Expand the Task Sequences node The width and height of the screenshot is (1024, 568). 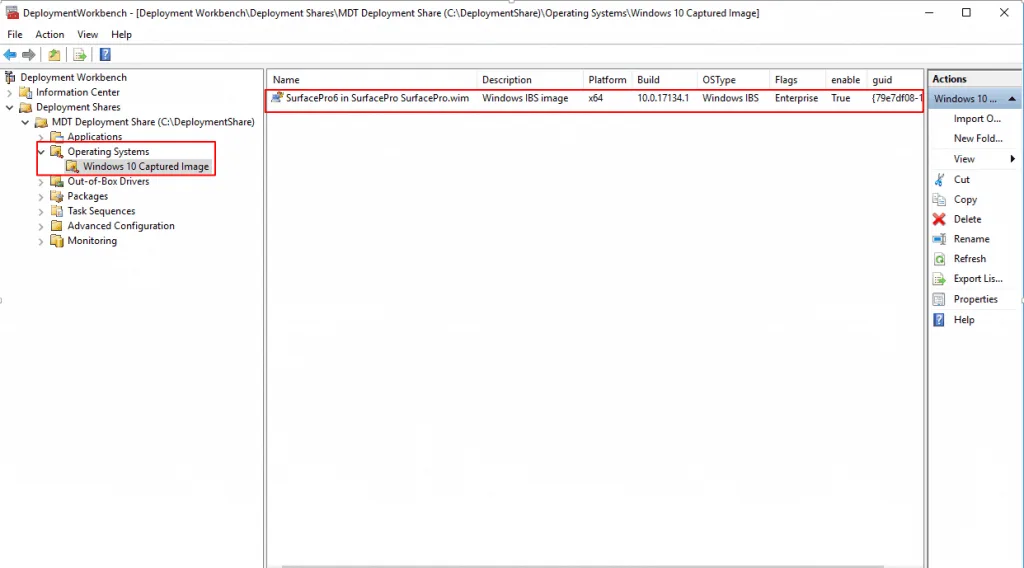tap(40, 212)
